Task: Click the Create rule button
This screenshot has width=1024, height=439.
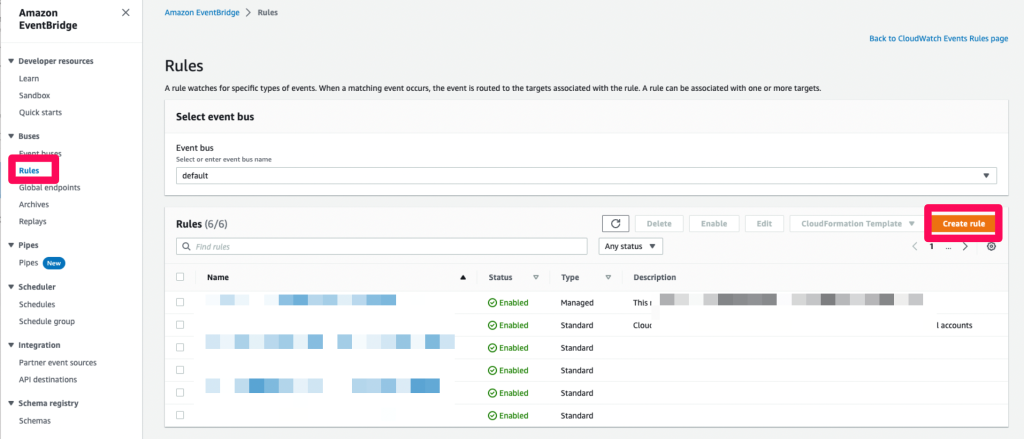Action: (x=963, y=223)
